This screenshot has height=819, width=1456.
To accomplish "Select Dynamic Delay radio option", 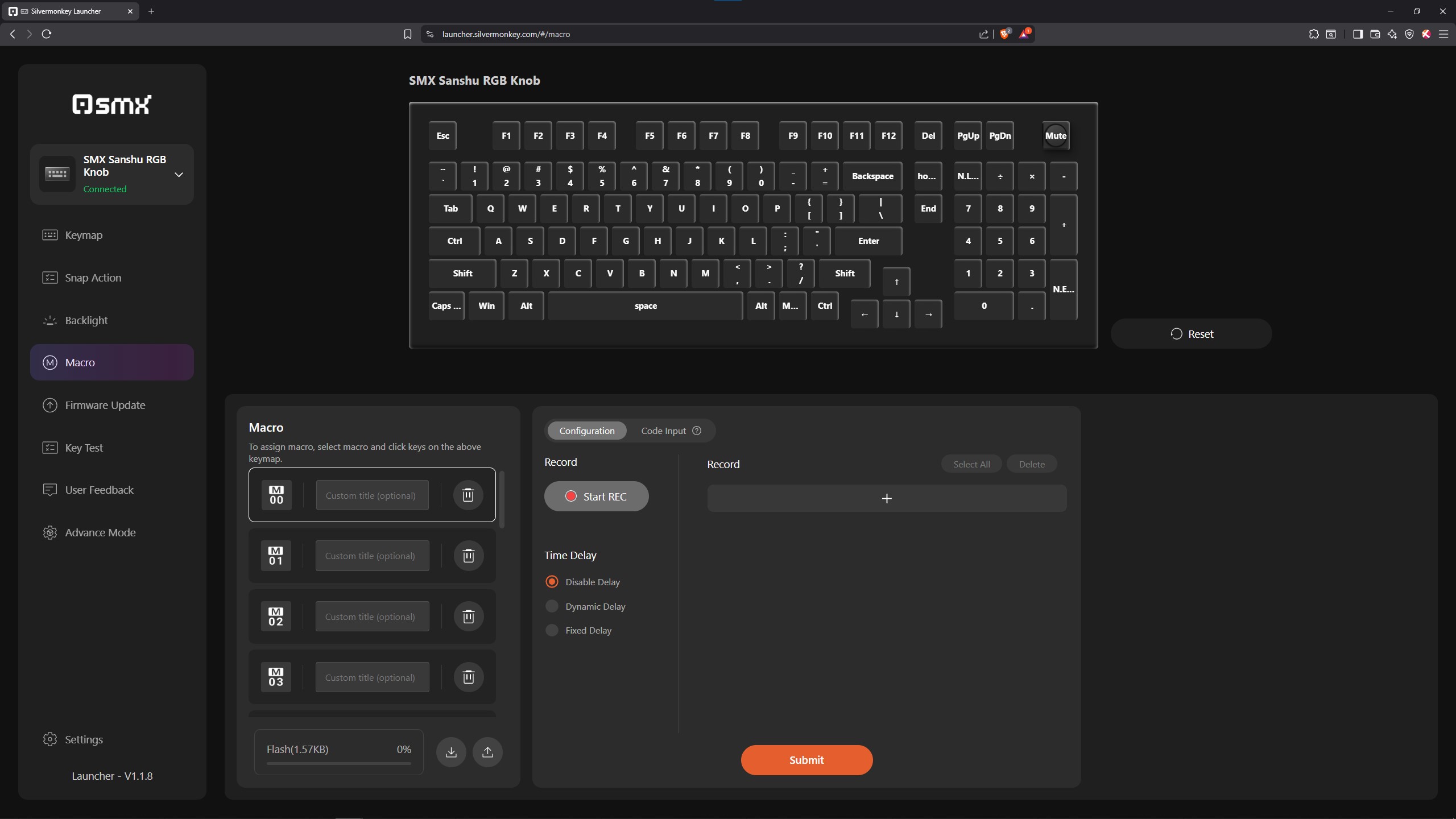I will coord(552,606).
